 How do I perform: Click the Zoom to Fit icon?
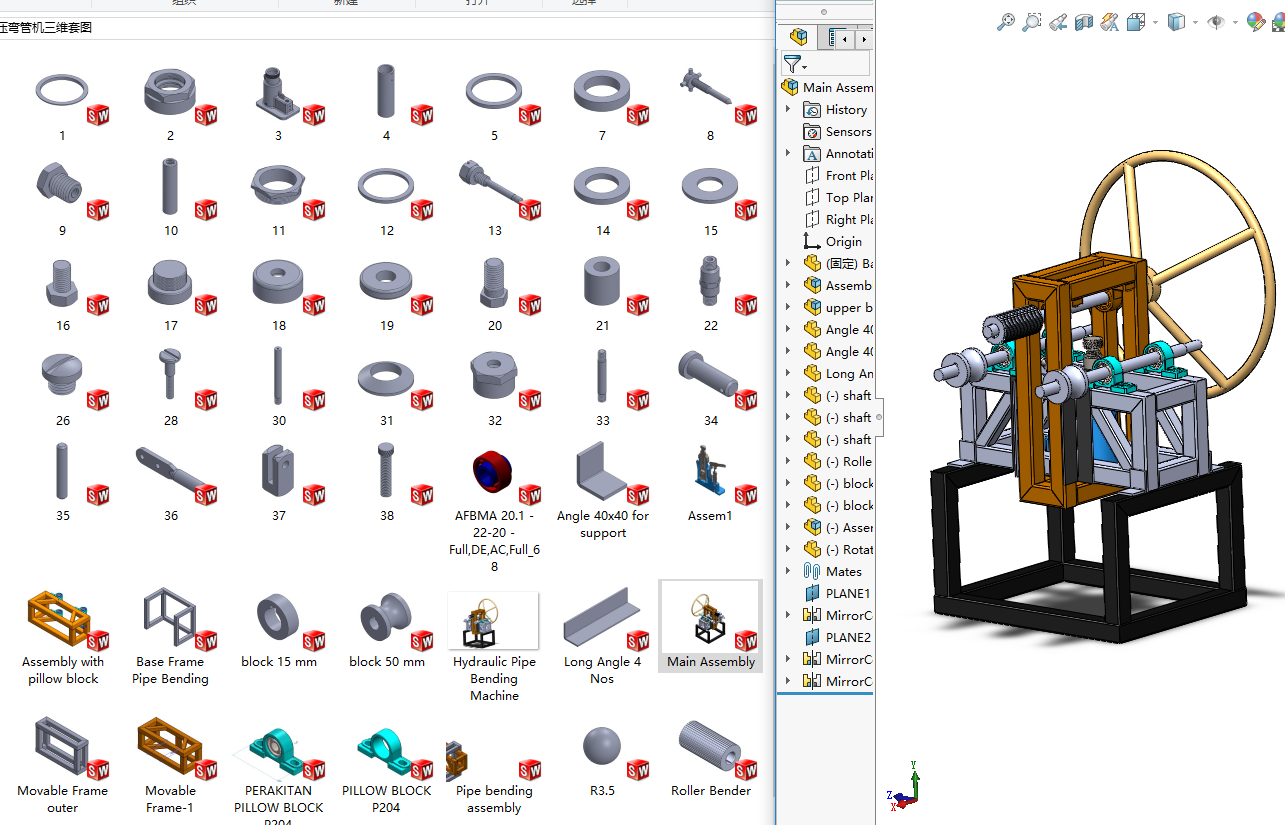click(x=1006, y=22)
